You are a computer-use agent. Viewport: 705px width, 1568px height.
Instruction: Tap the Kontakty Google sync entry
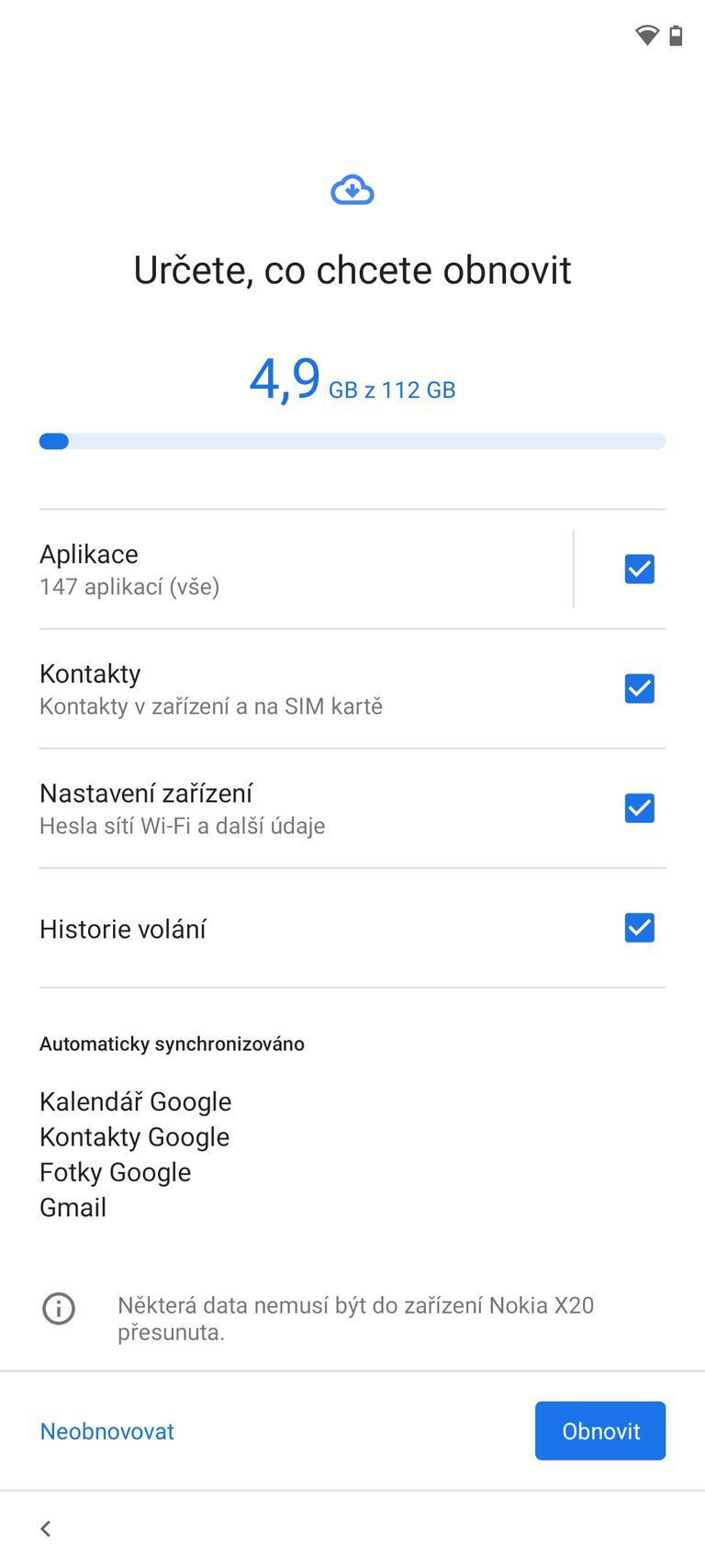134,1137
